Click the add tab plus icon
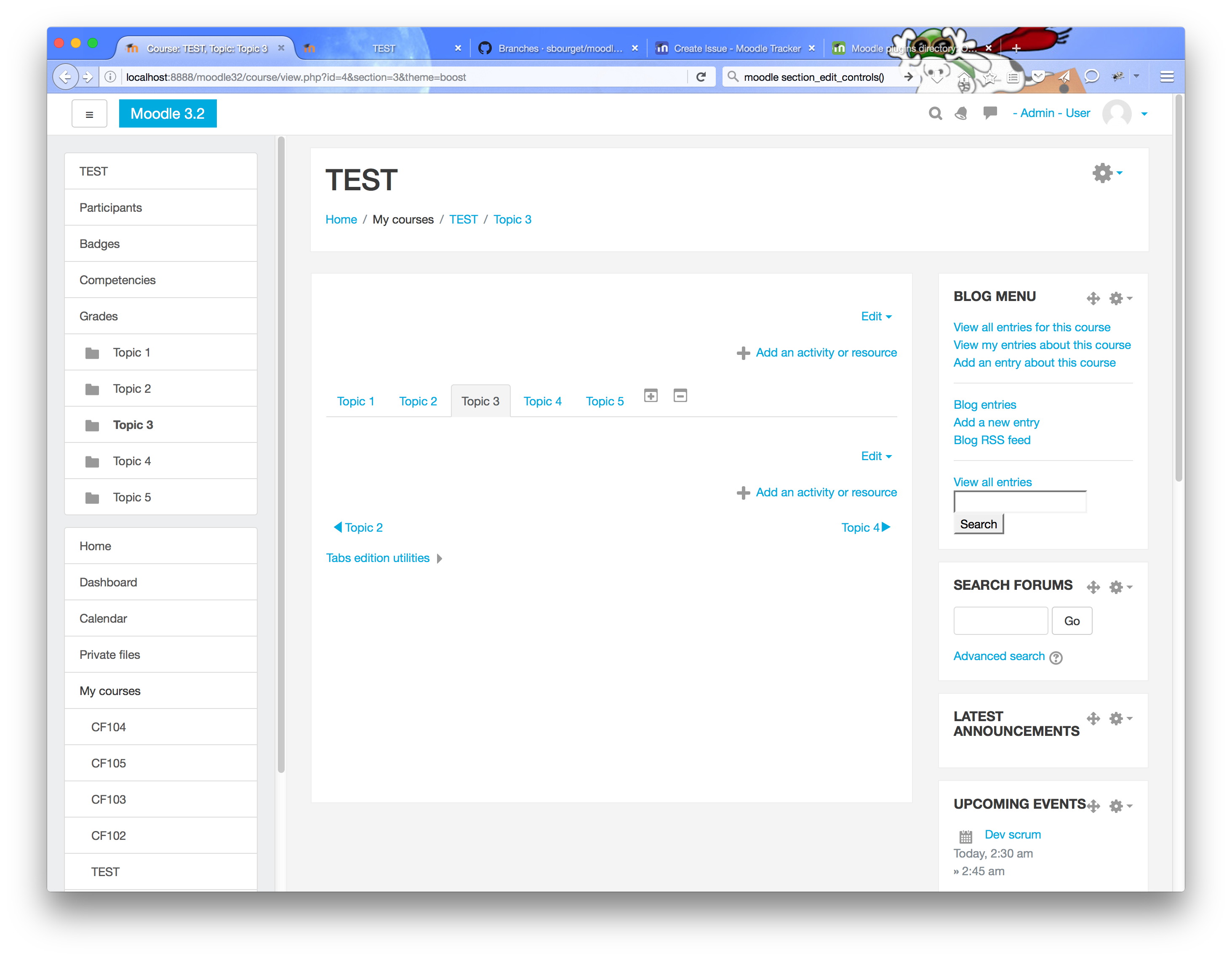Image resolution: width=1232 pixels, height=959 pixels. [651, 395]
